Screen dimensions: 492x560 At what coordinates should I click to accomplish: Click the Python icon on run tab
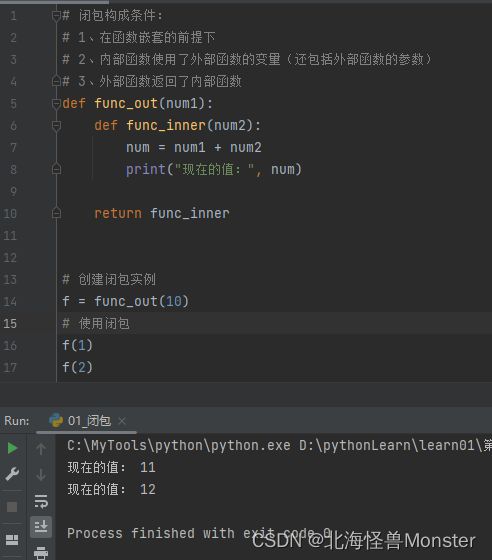tap(56, 420)
